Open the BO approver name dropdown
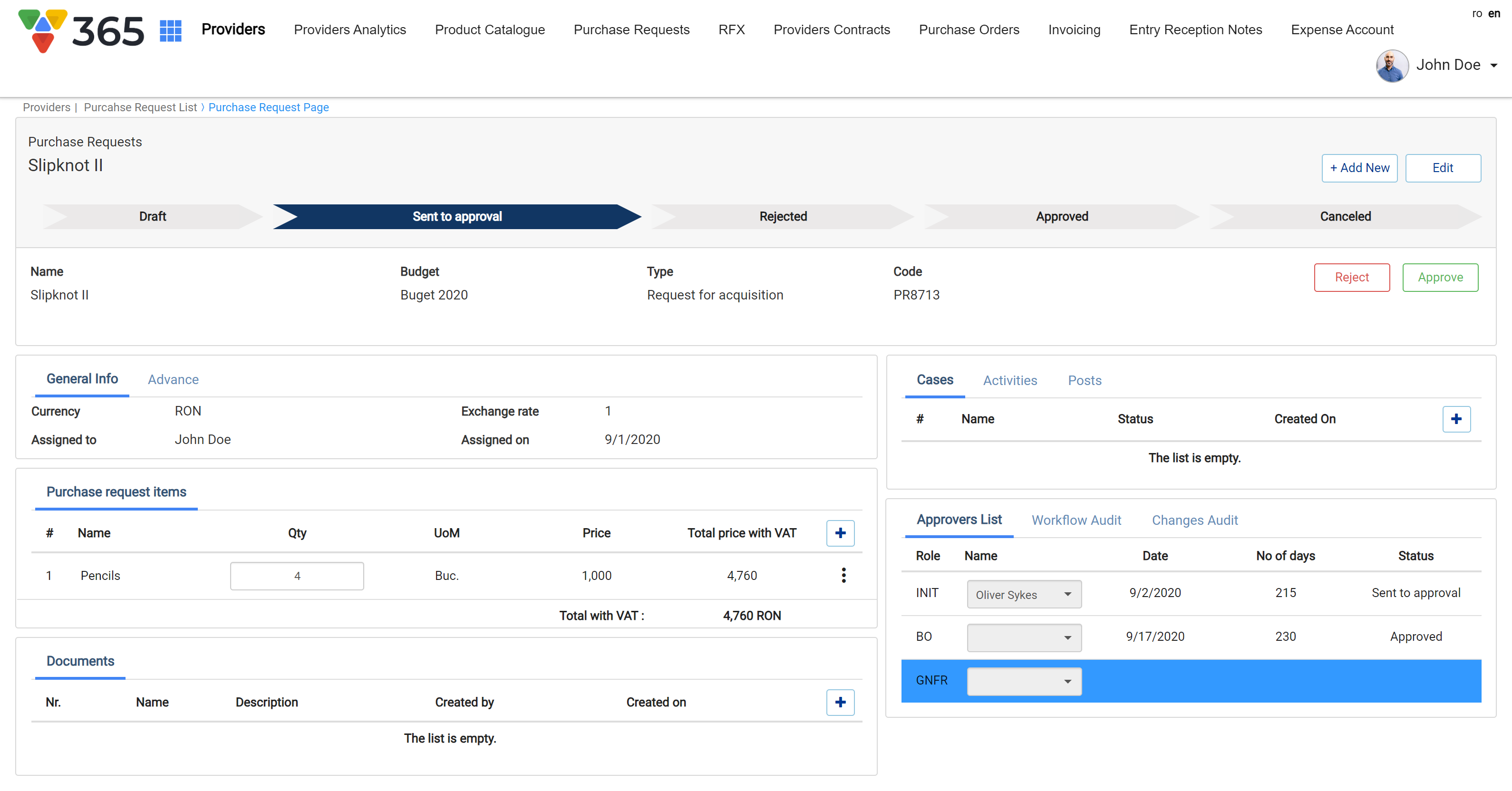 pos(1024,637)
